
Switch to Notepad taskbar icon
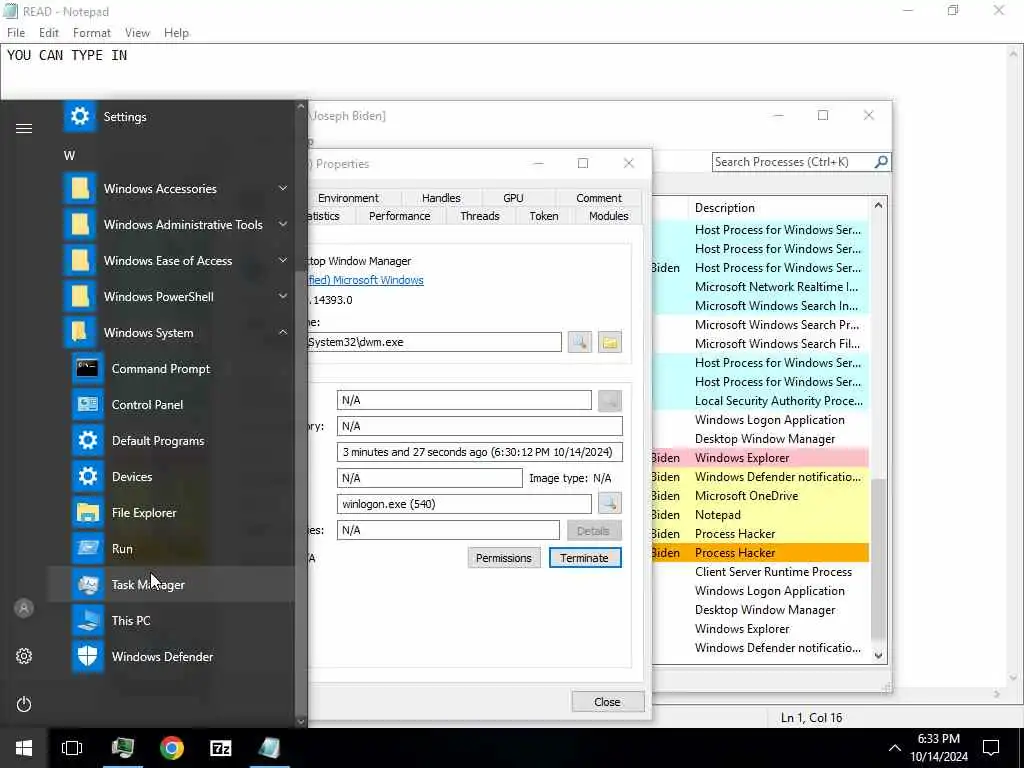pos(269,748)
